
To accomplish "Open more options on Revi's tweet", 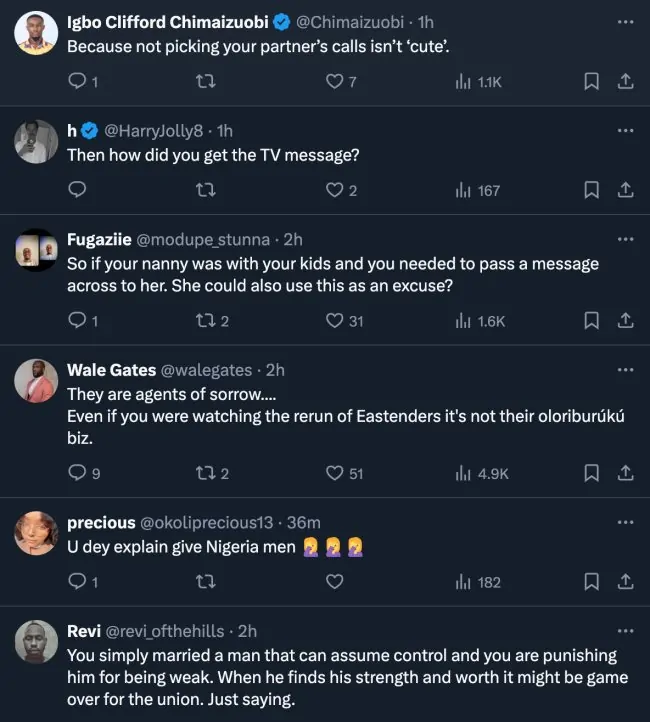I will click(625, 631).
